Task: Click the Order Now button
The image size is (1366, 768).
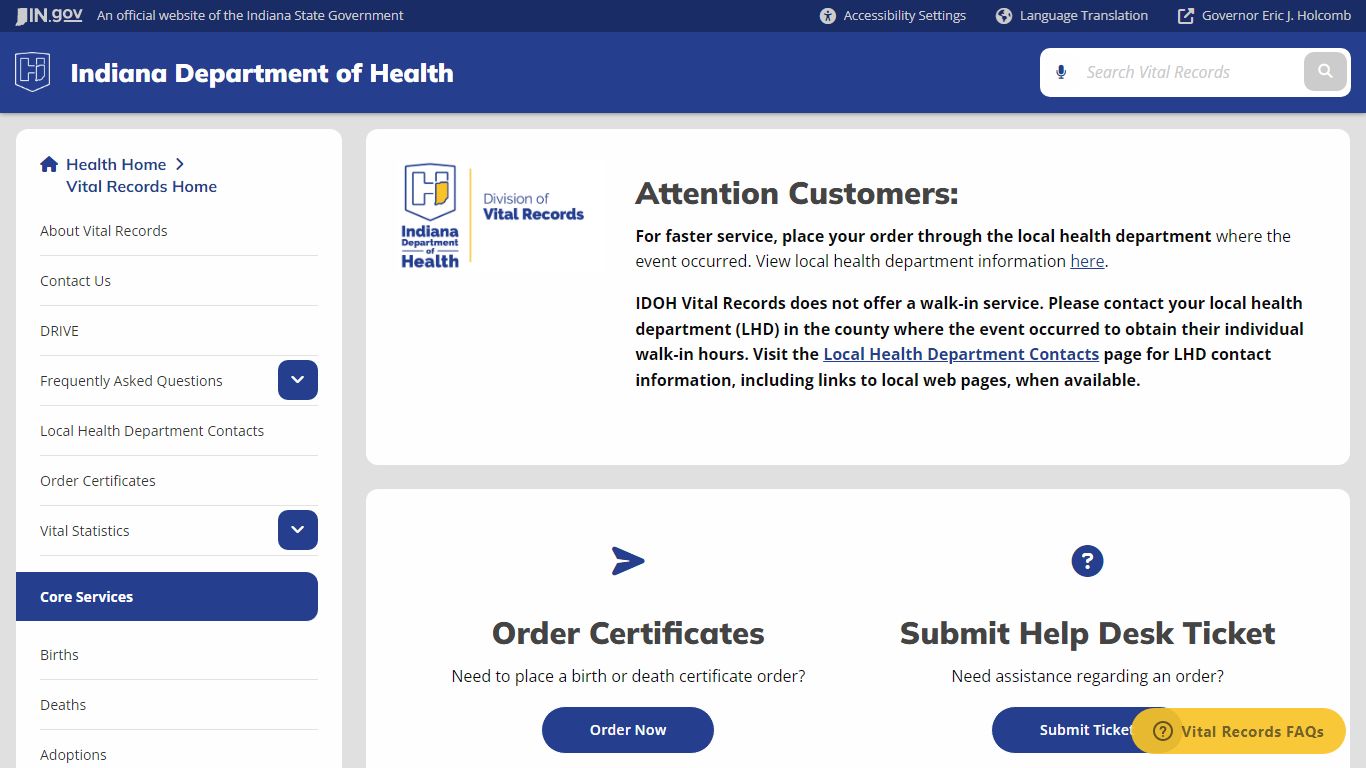Action: (x=628, y=730)
